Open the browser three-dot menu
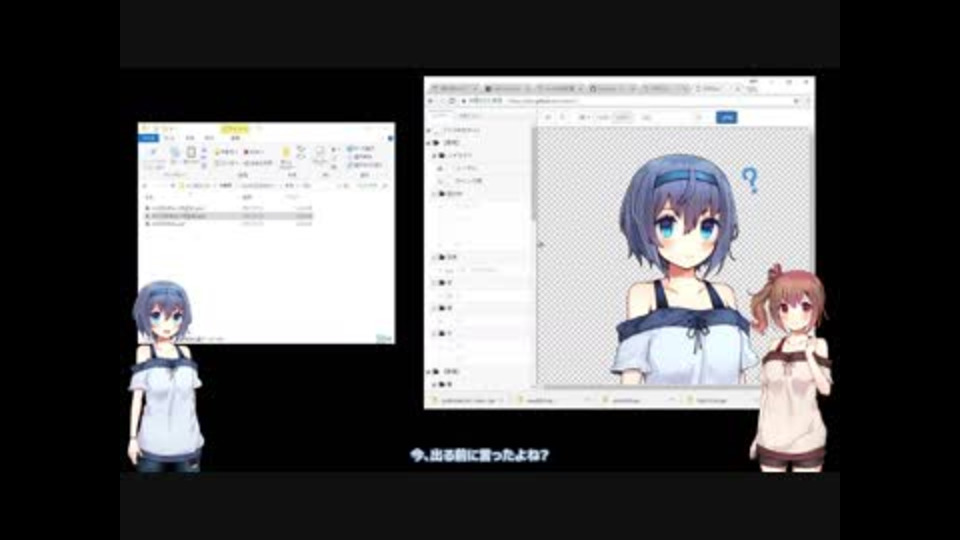Viewport: 960px width, 540px height. pyautogui.click(x=808, y=101)
